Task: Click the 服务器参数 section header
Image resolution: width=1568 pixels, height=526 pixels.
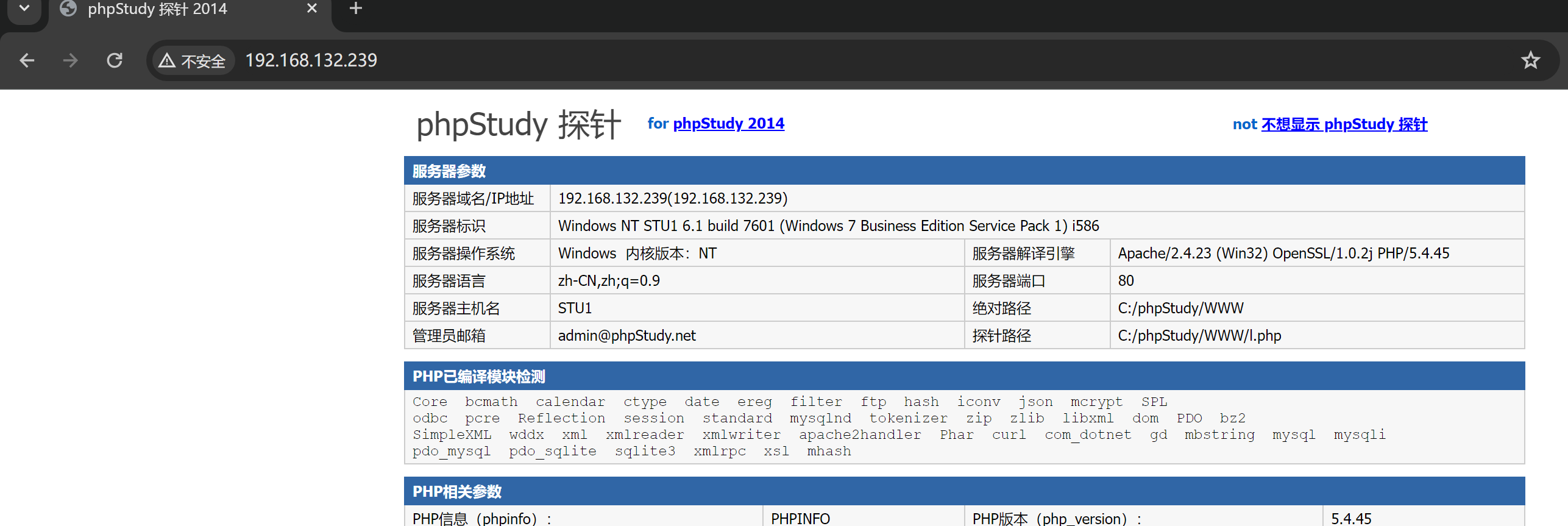Action: 964,171
